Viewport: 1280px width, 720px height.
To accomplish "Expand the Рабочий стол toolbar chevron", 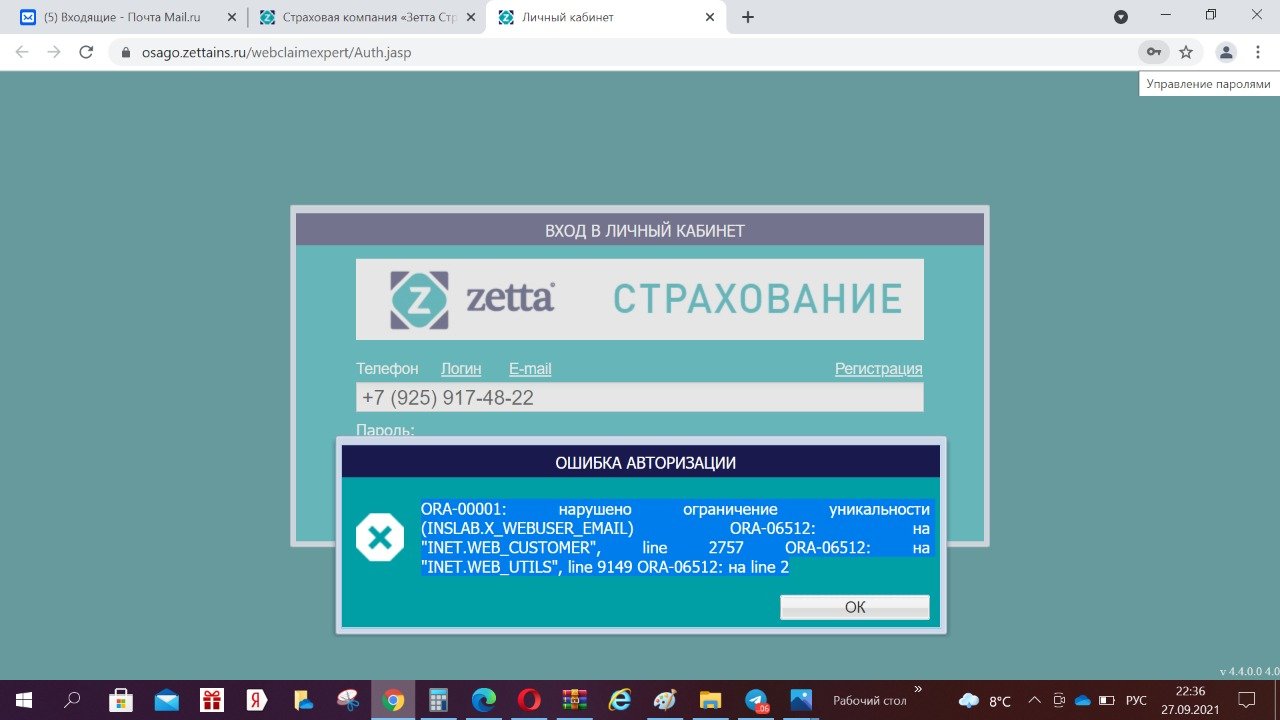I will [918, 689].
